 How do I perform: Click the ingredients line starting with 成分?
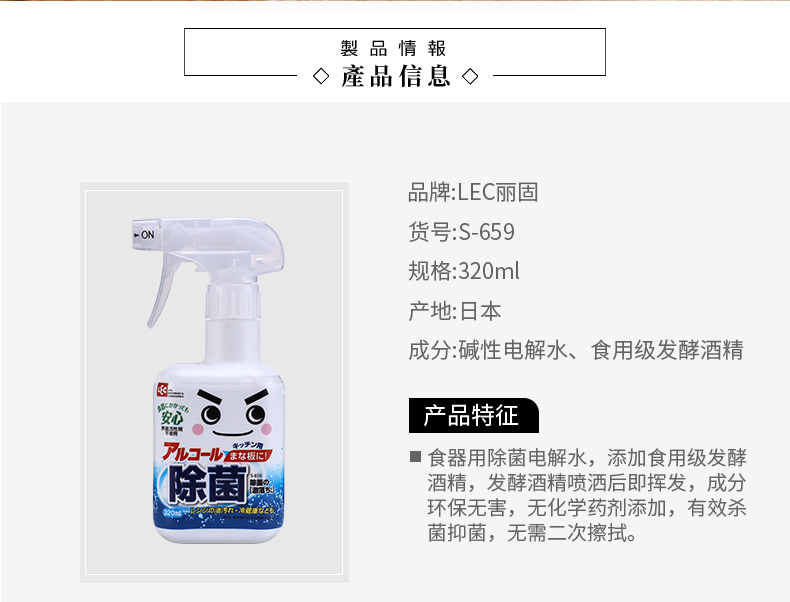(x=576, y=350)
